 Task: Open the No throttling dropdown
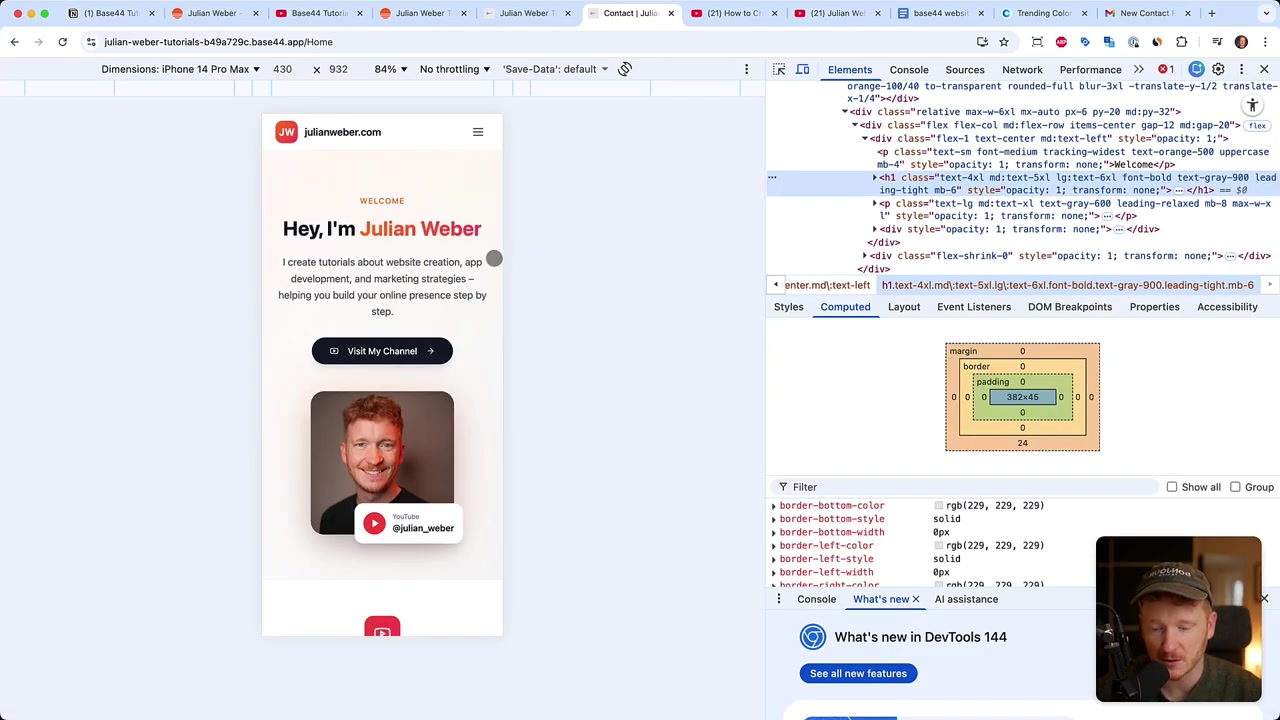click(x=455, y=69)
